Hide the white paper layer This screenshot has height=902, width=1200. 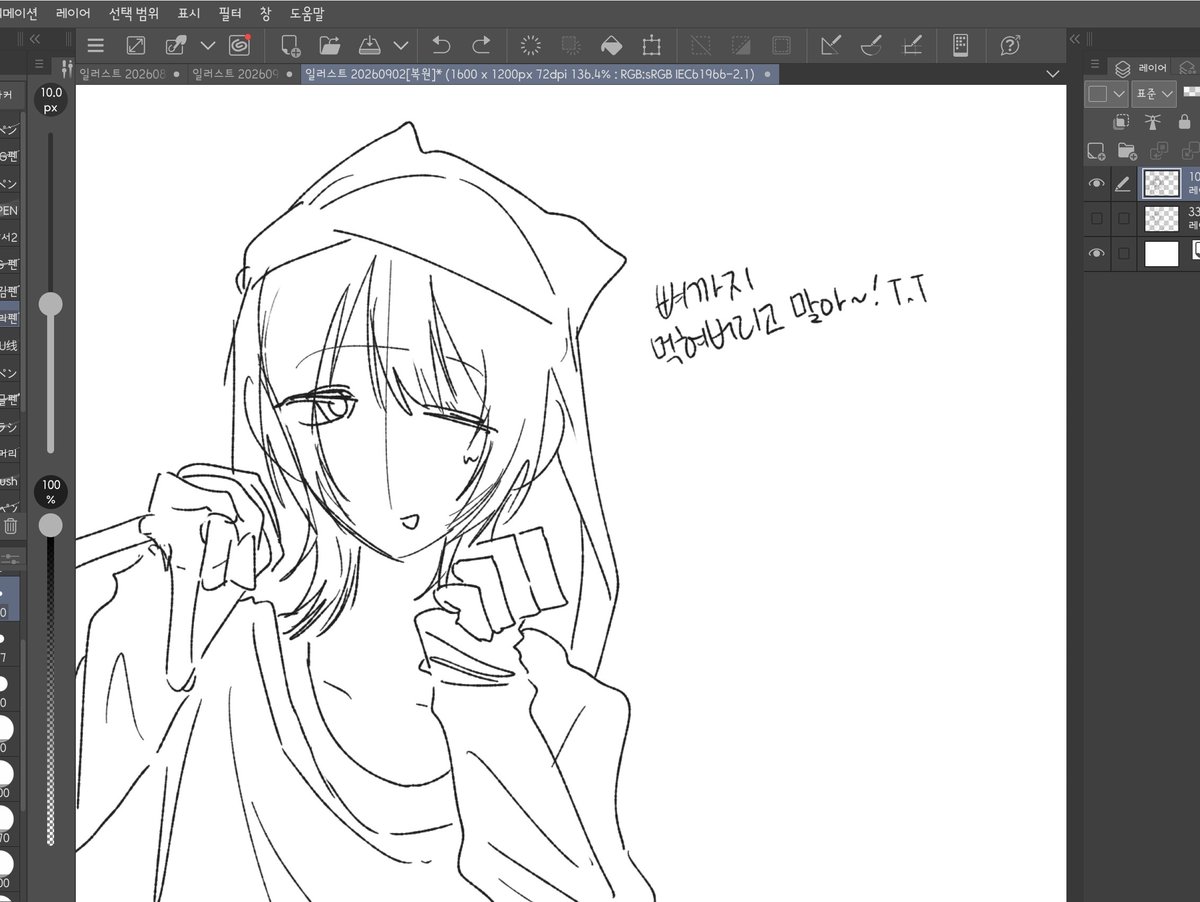tap(1097, 253)
